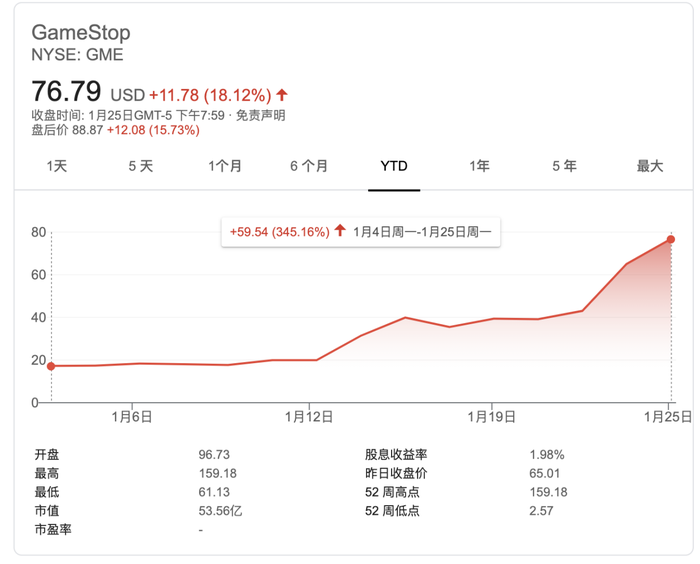Click the +59.54 (345.16%) tooltip value
The image size is (700, 564).
pyautogui.click(x=279, y=232)
